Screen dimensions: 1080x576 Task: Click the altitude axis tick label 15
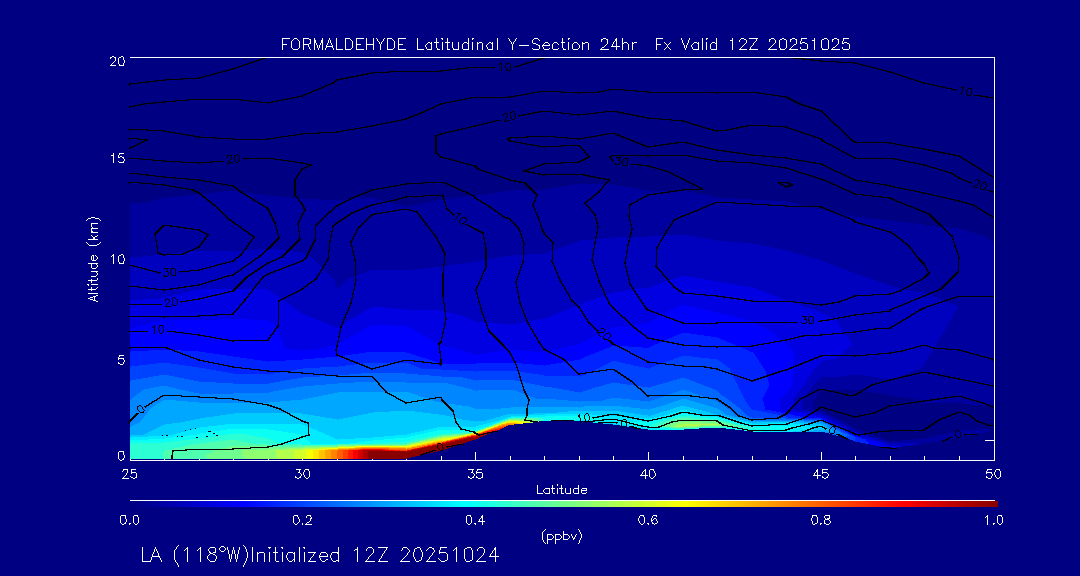click(x=116, y=159)
